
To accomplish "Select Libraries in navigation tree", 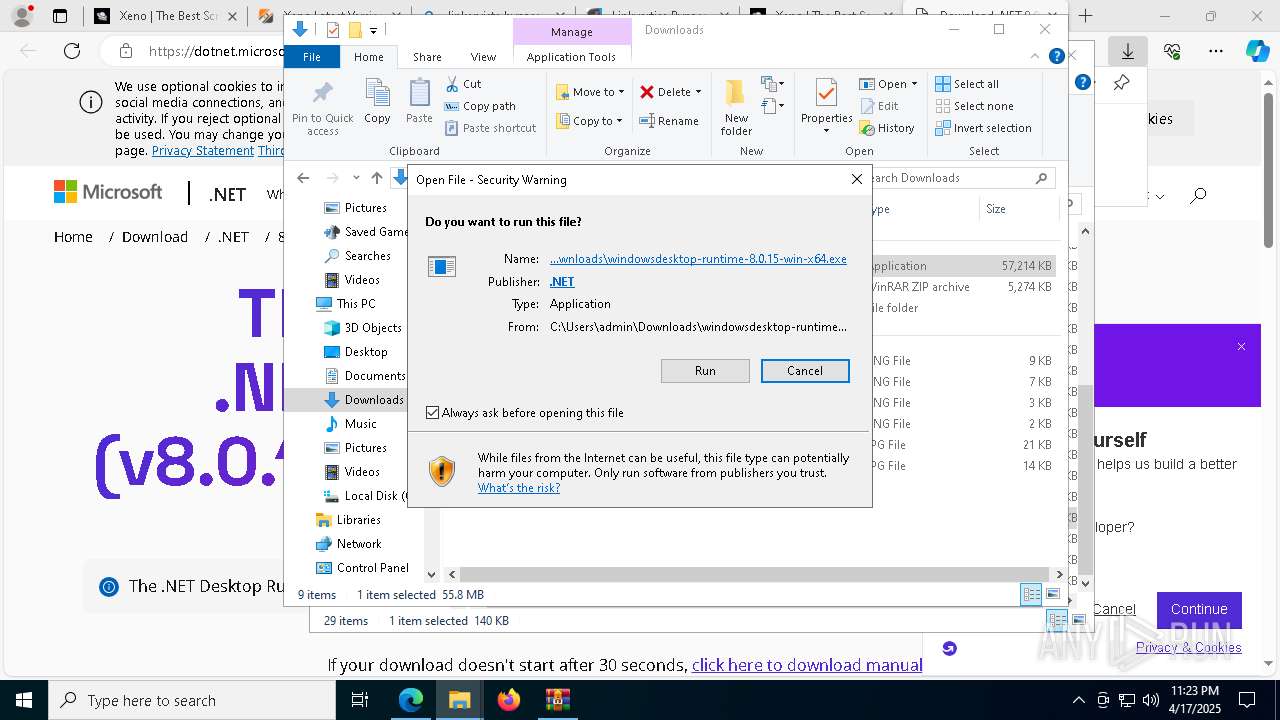I will click(x=348, y=520).
